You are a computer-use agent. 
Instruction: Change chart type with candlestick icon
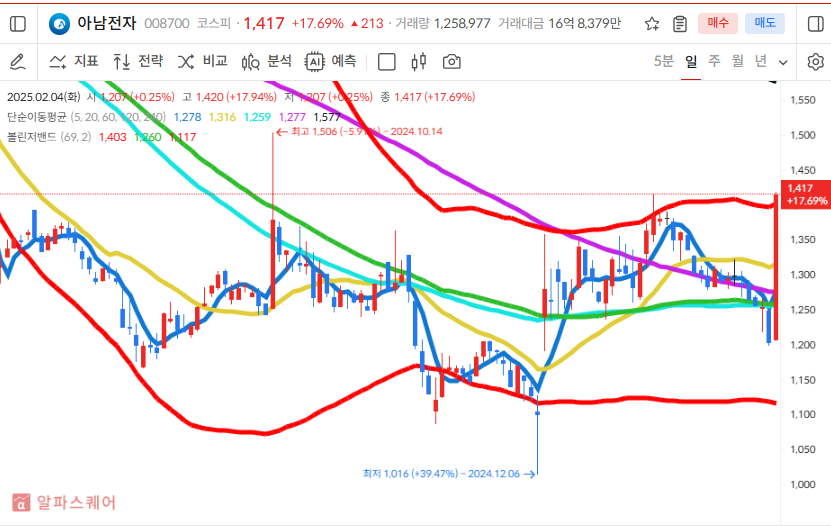(419, 61)
